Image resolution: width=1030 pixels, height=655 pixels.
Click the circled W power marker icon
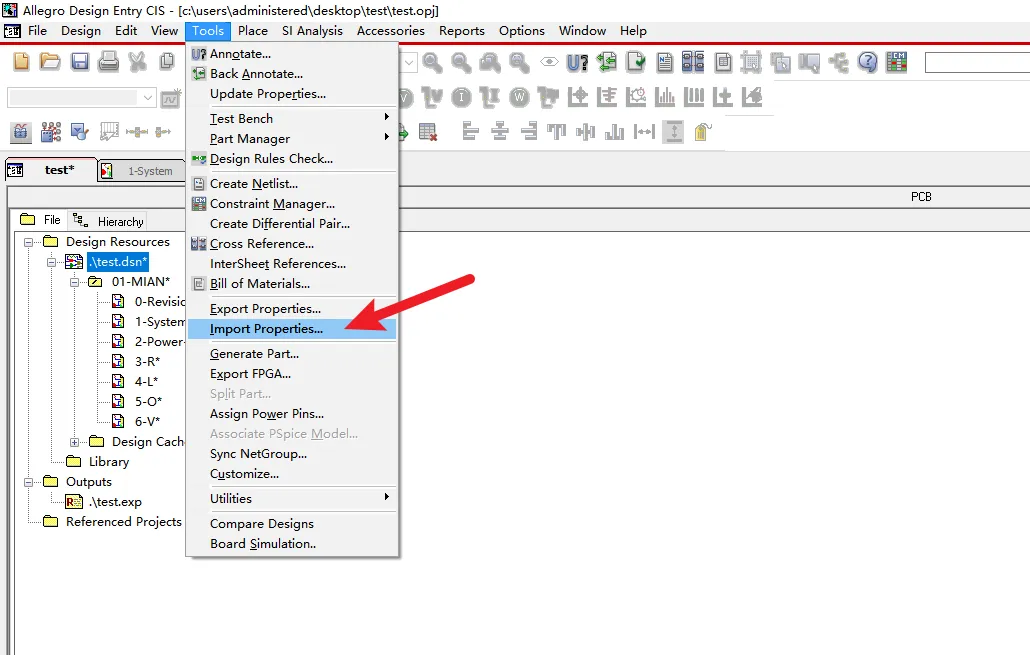519,98
